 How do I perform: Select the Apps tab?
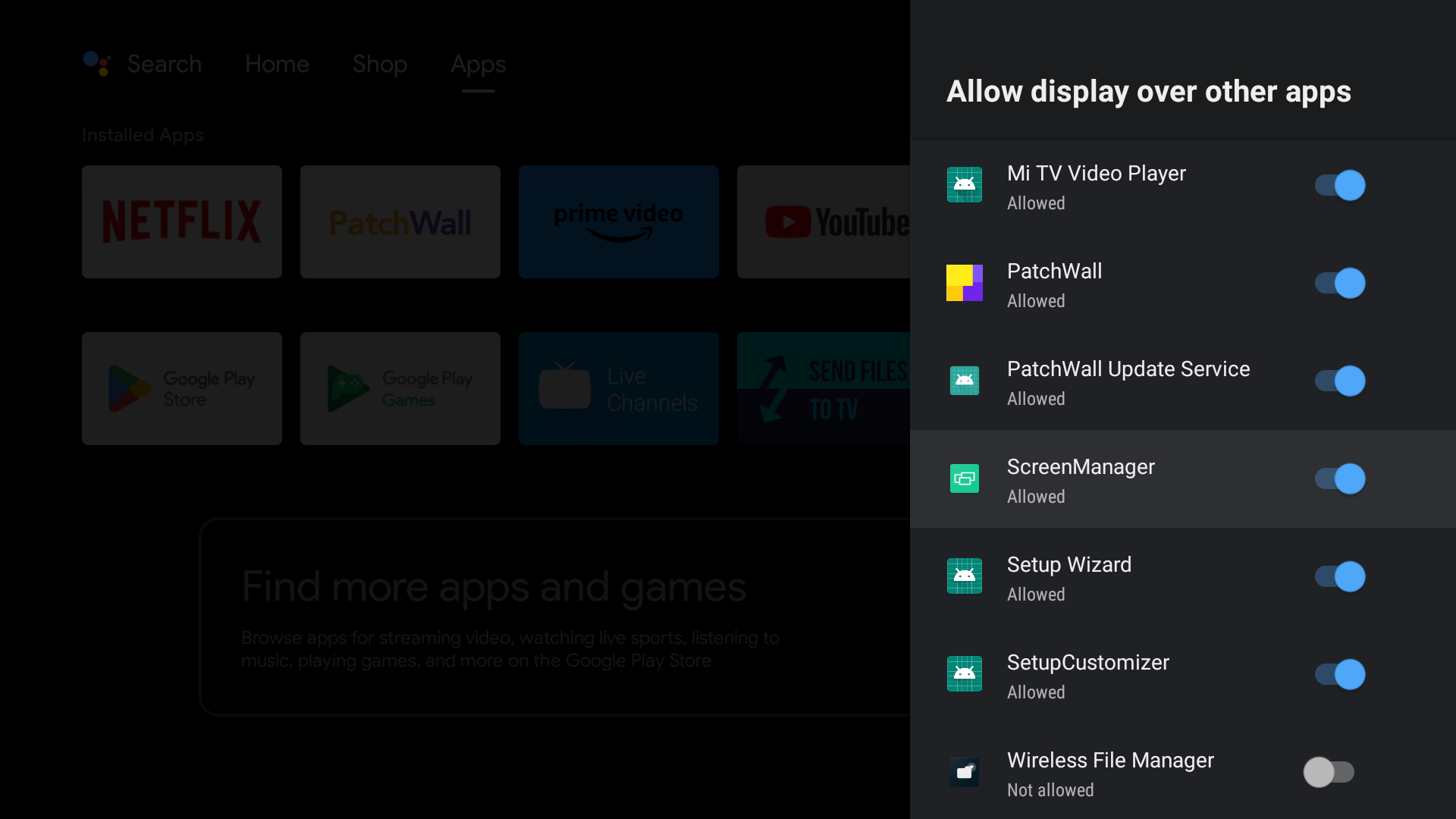click(479, 64)
